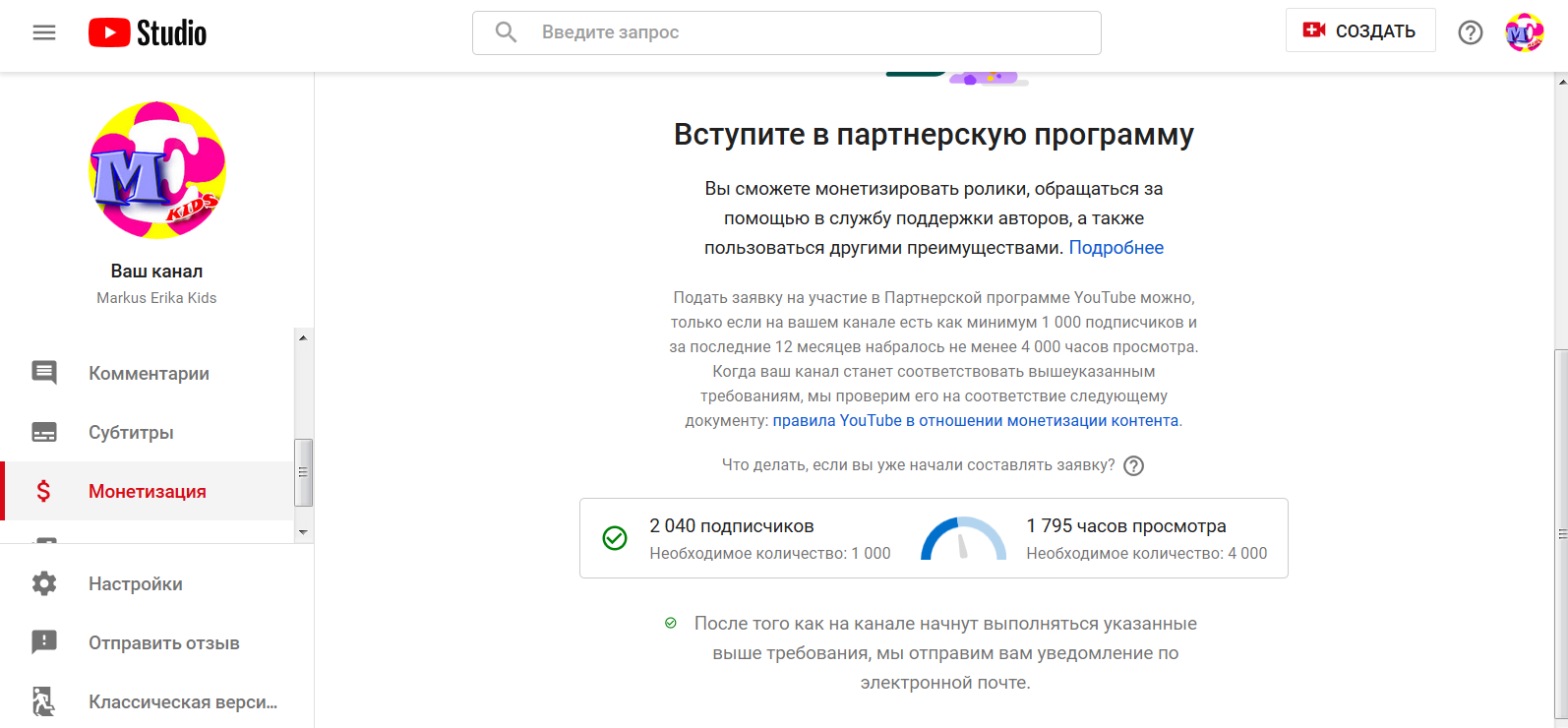Click the Субтитры icon

tap(44, 432)
